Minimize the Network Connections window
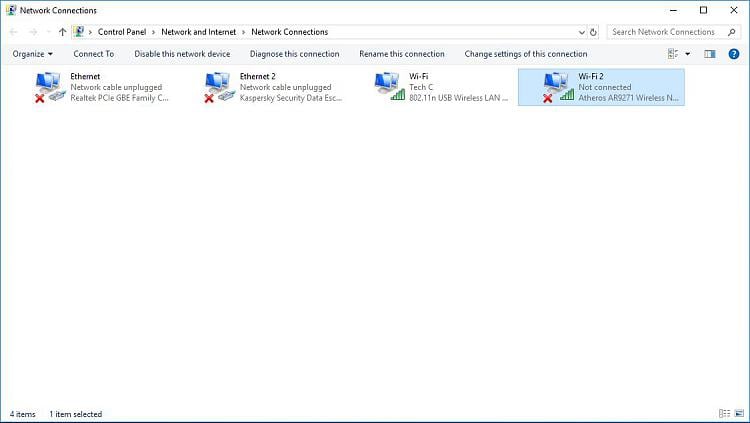 [673, 10]
